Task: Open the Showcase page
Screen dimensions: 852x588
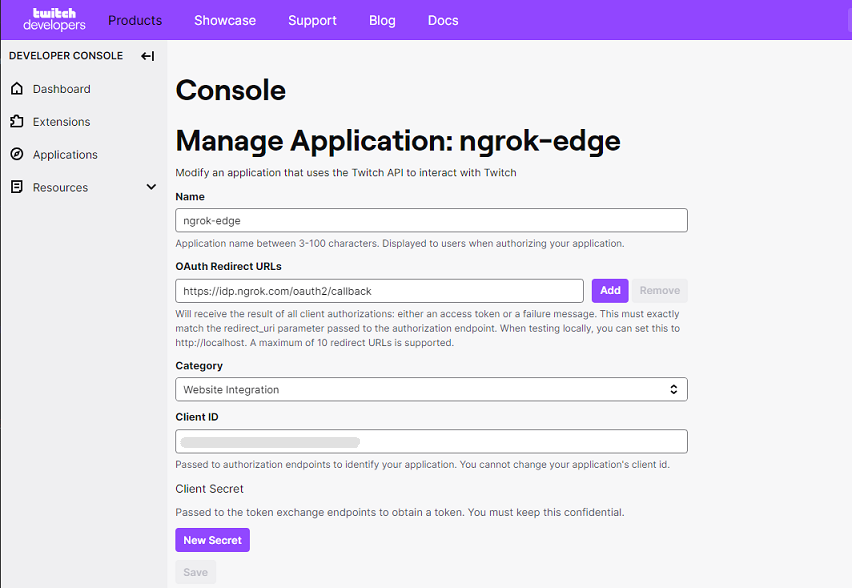Action: click(225, 20)
